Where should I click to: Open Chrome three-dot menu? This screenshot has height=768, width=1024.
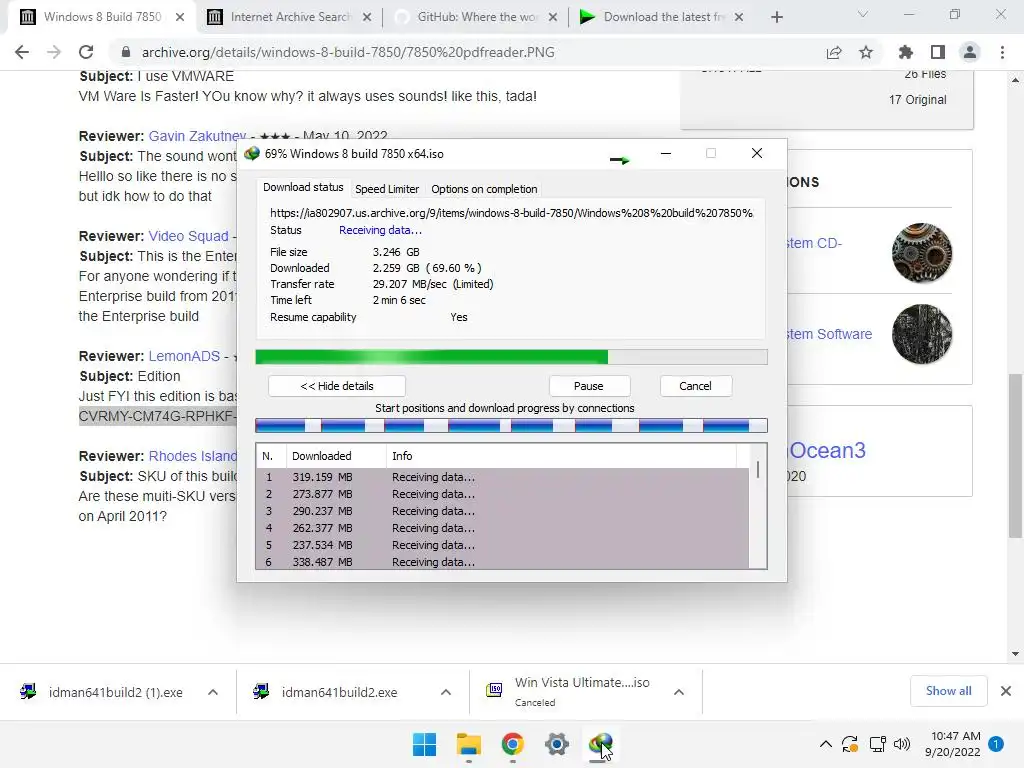pos(1002,52)
